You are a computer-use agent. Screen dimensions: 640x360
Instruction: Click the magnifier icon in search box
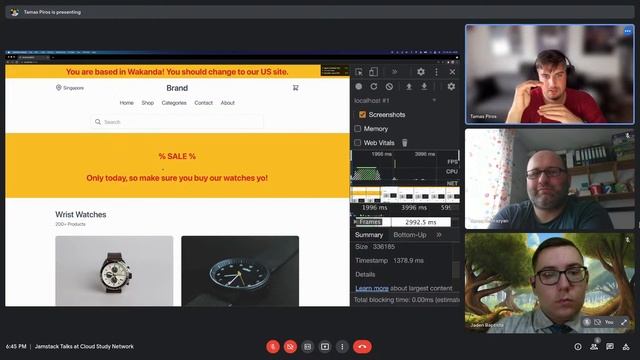point(98,122)
